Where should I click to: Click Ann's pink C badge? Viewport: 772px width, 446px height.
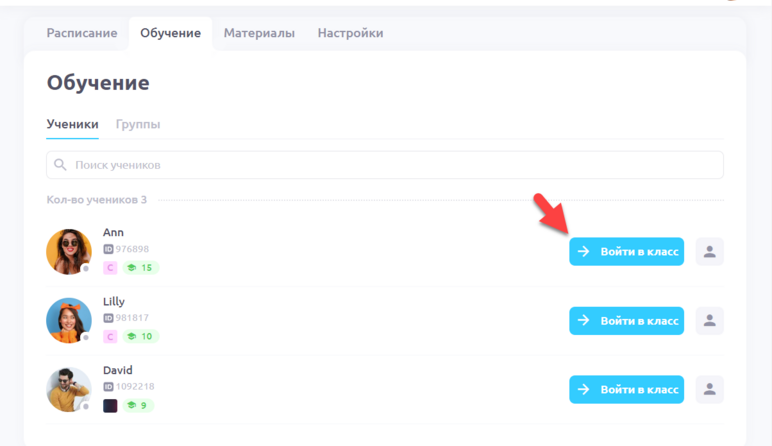[x=110, y=268]
